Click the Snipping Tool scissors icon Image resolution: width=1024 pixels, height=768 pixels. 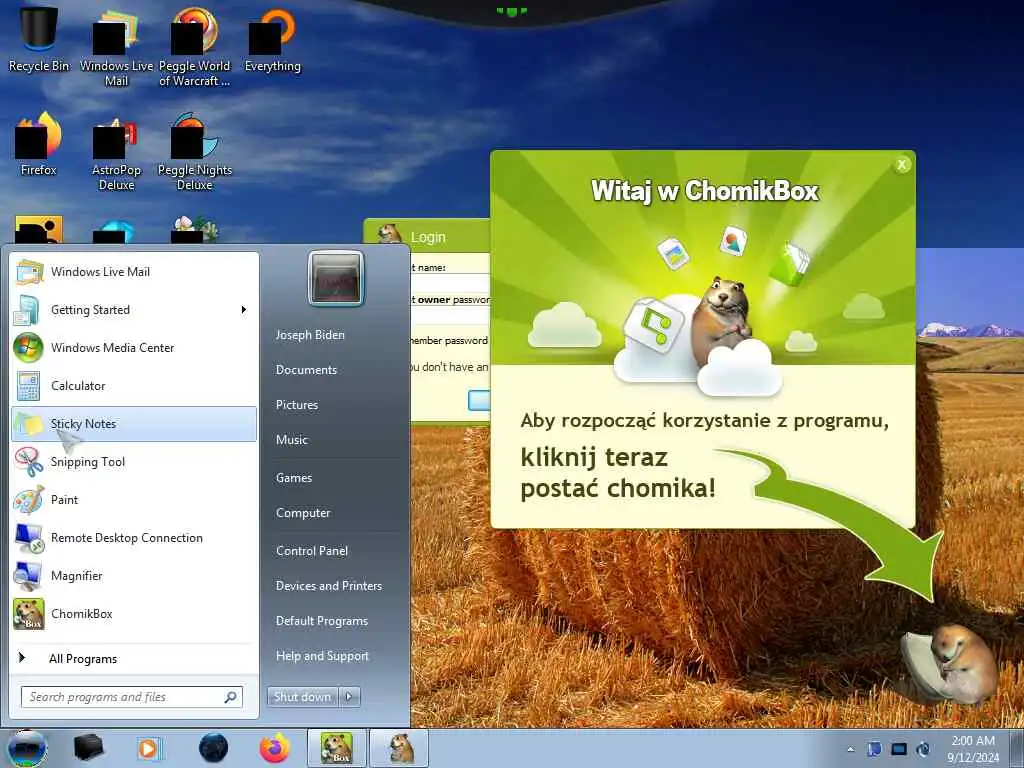point(29,462)
